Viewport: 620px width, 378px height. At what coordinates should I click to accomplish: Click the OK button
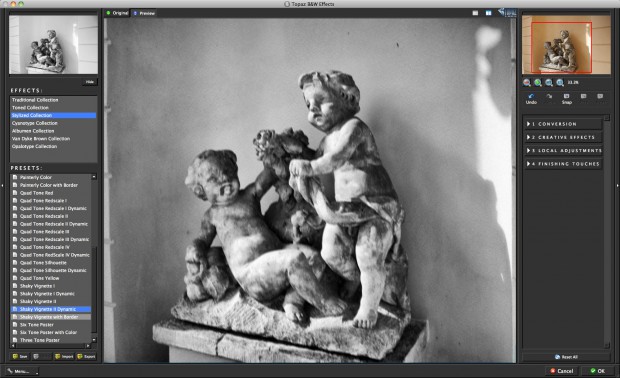tap(598, 371)
